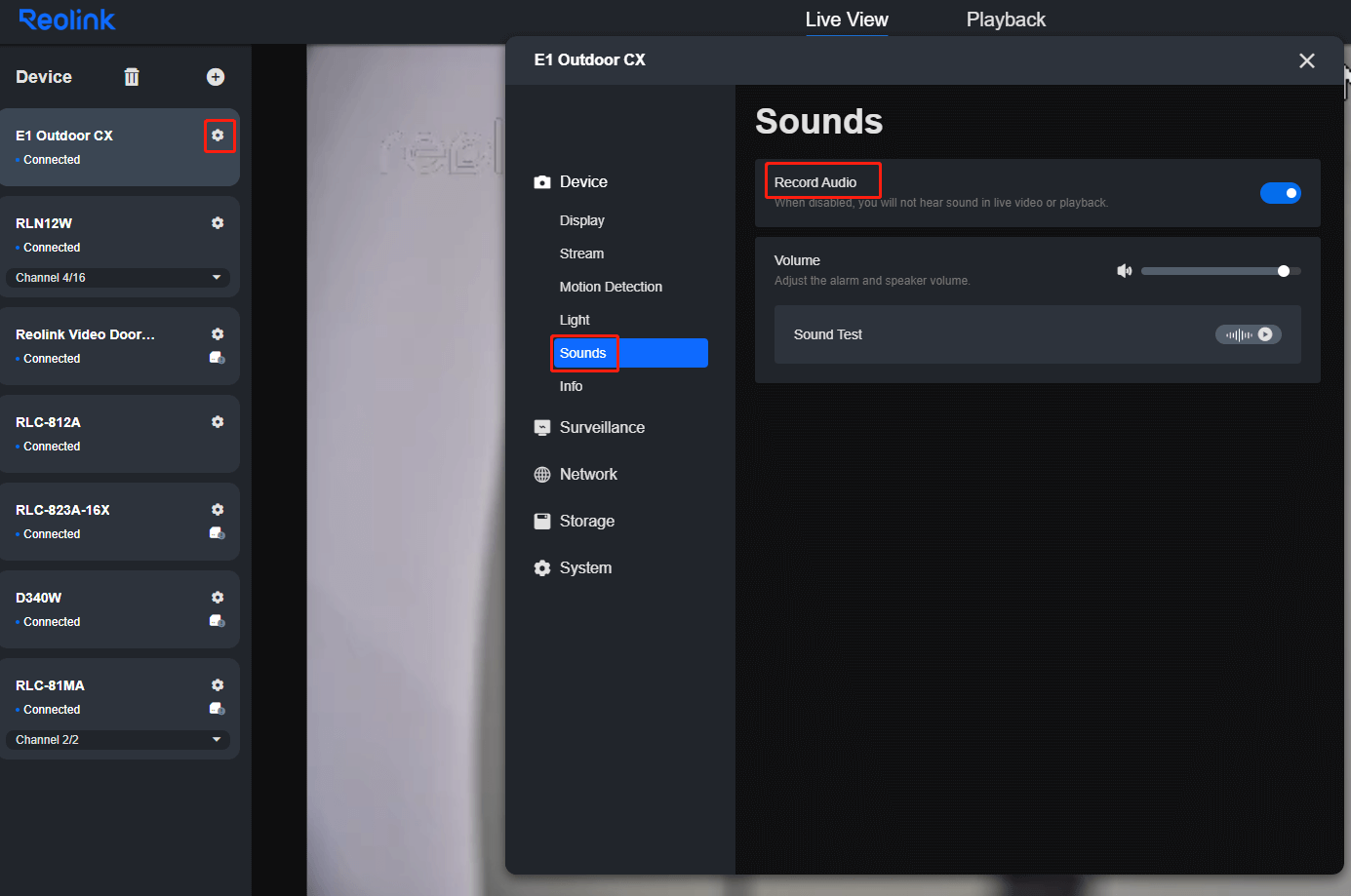Expand the Surveillance settings section

tap(590, 428)
